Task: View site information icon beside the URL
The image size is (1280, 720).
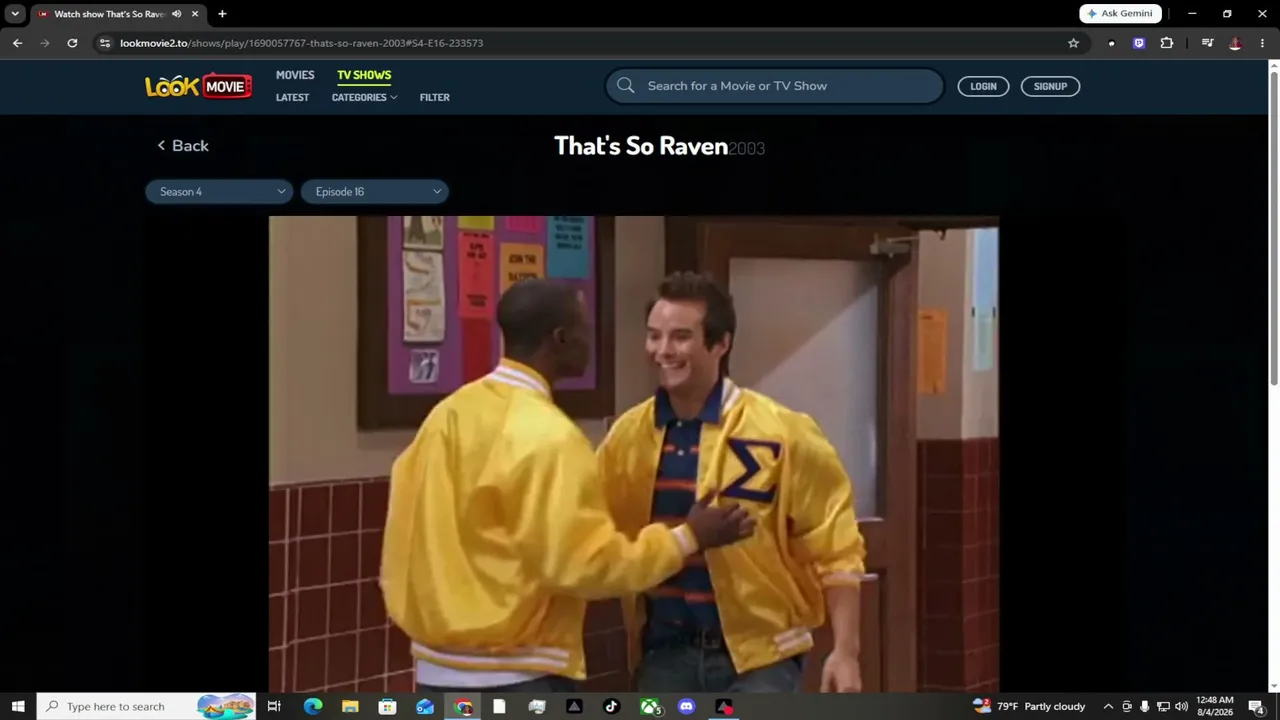Action: pyautogui.click(x=104, y=43)
